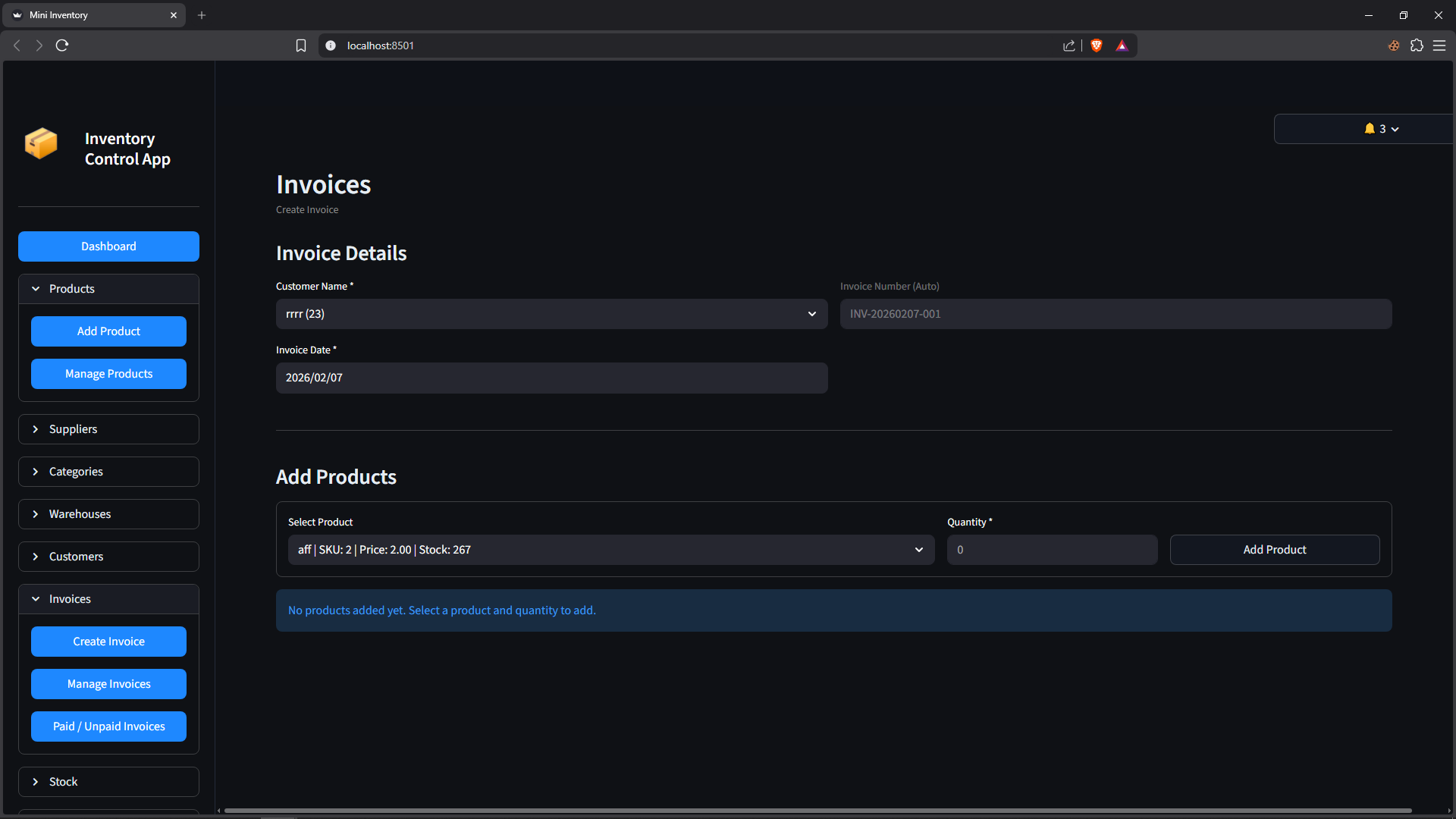Click the notification bell icon
Image resolution: width=1456 pixels, height=819 pixels.
[1370, 129]
